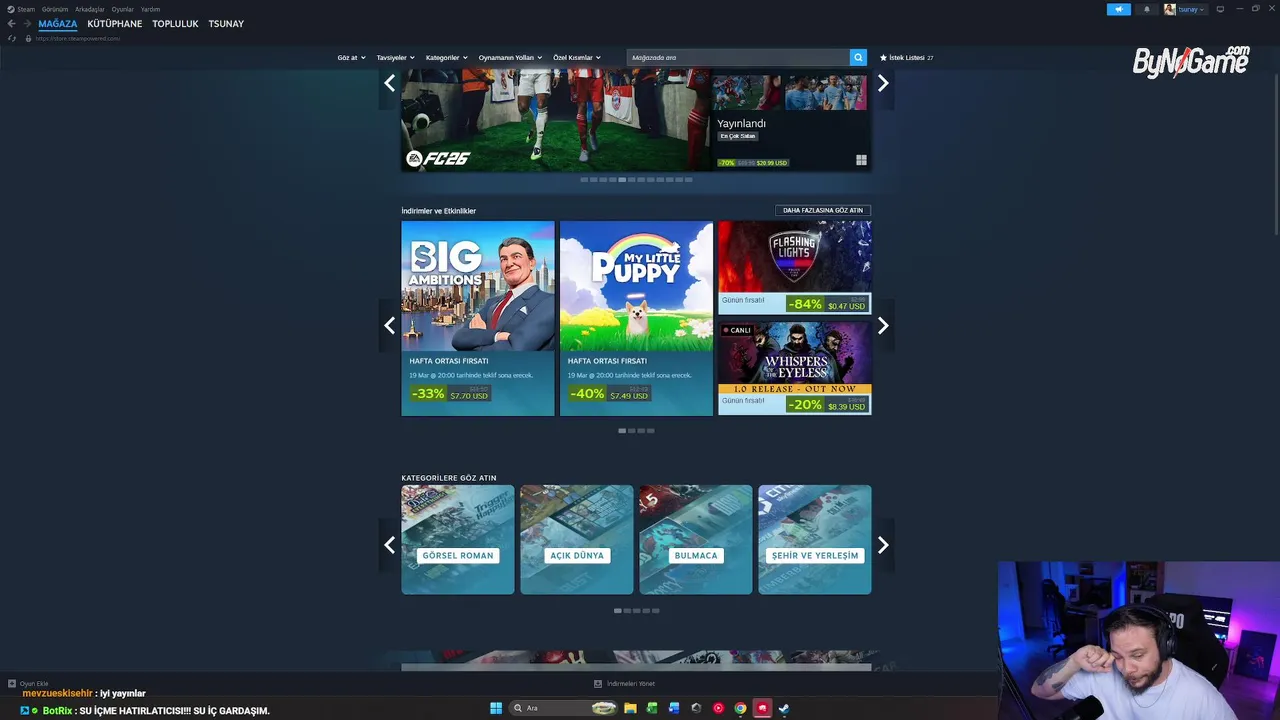This screenshot has width=1280, height=720.
Task: Open the Özel Kısımlar dropdown
Action: click(577, 58)
